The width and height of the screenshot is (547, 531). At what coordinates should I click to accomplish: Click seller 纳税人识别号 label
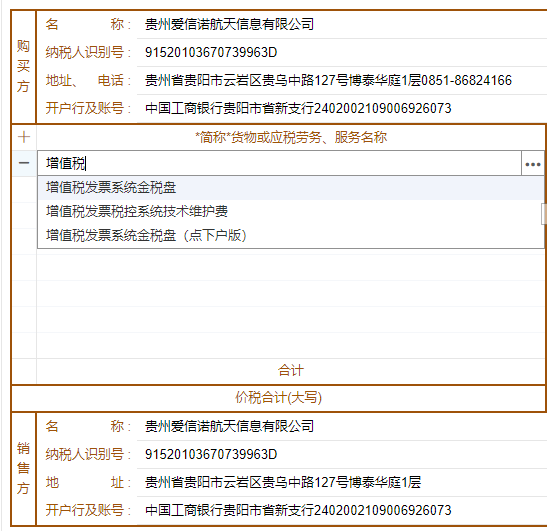tap(88, 454)
